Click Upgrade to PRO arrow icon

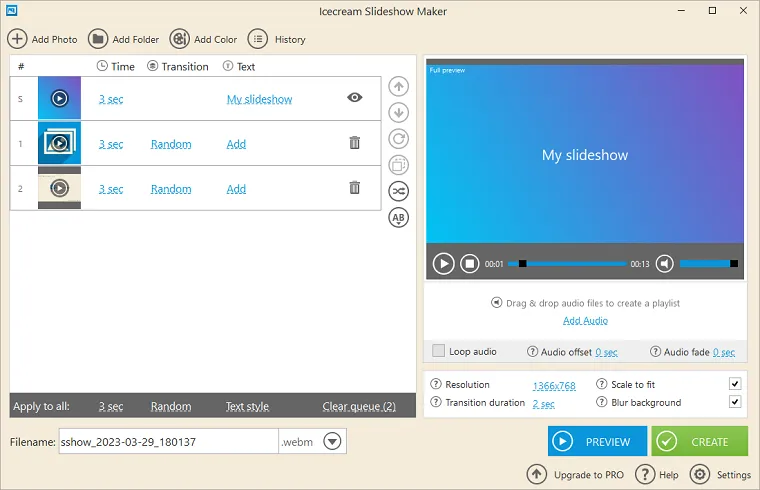click(x=537, y=474)
